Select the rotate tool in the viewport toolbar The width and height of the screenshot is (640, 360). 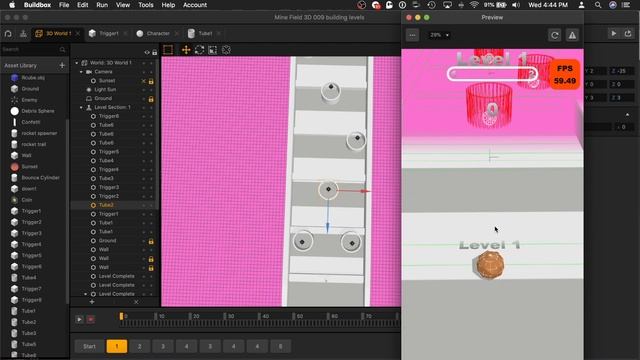pyautogui.click(x=199, y=50)
